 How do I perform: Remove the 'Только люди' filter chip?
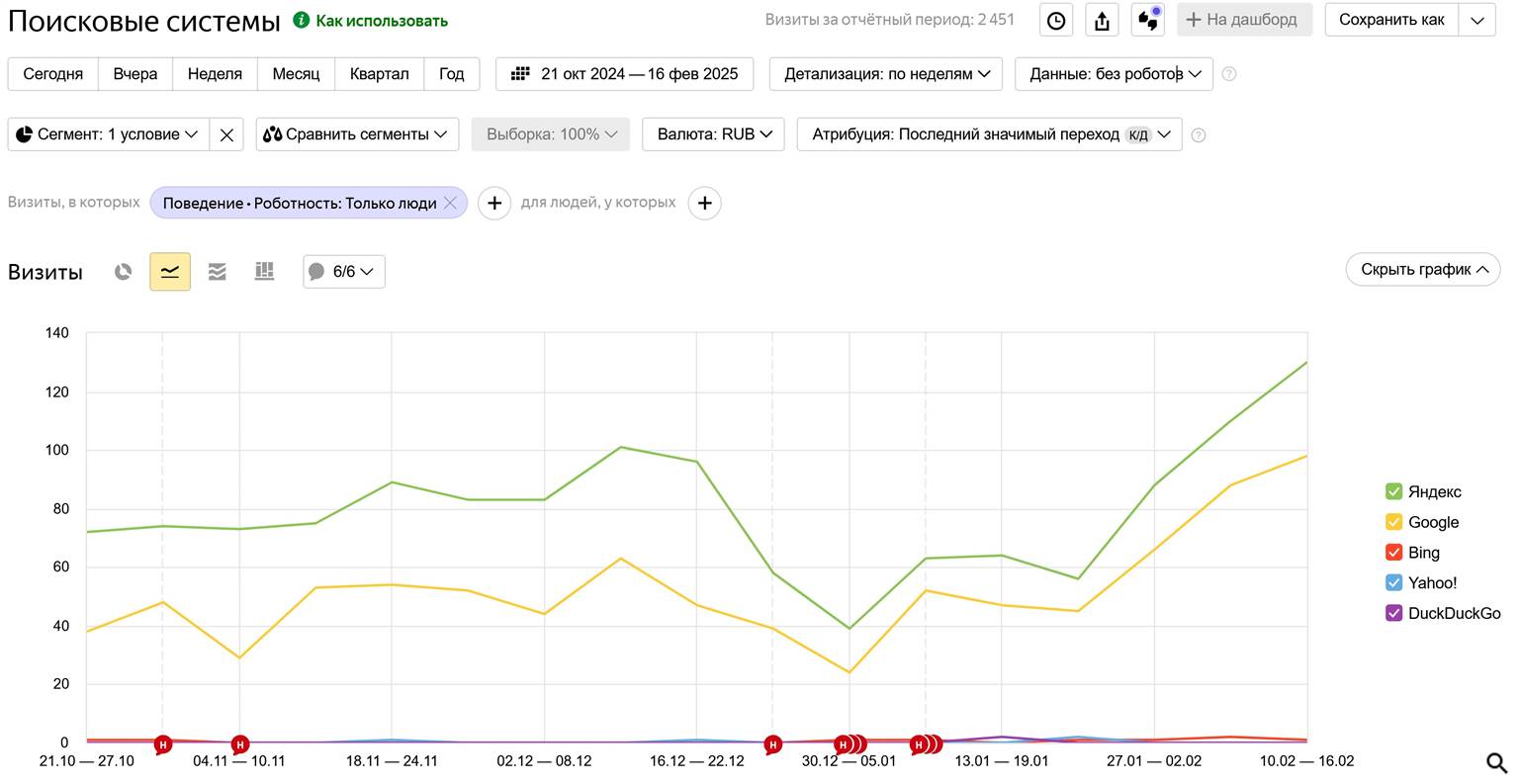coord(450,203)
